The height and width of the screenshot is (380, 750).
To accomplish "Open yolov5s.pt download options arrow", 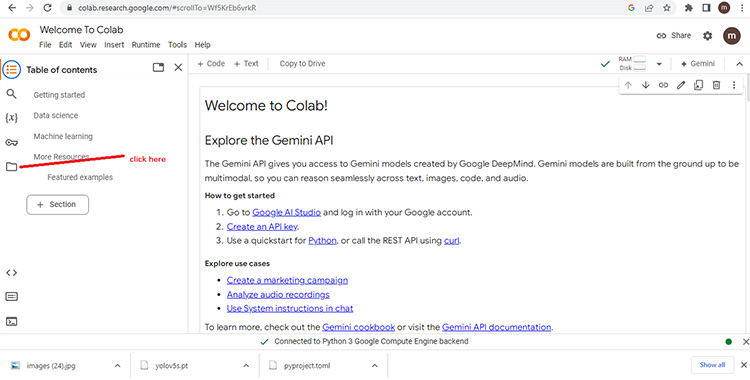I will 246,366.
